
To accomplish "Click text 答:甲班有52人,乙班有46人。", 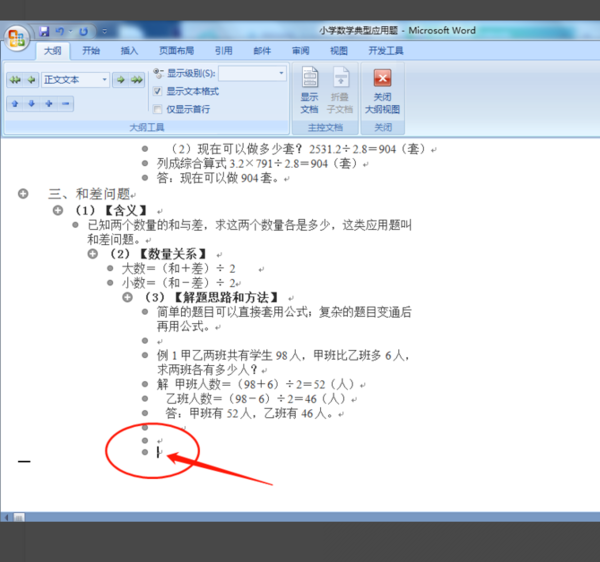I will (249, 413).
